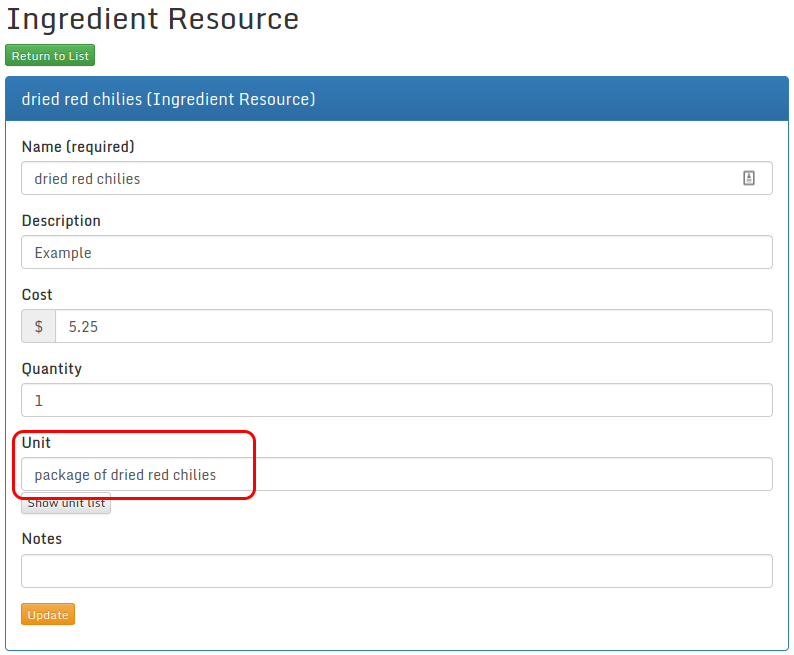Click the autofill contact icon in Name field
The width and height of the screenshot is (794, 655).
click(x=748, y=178)
